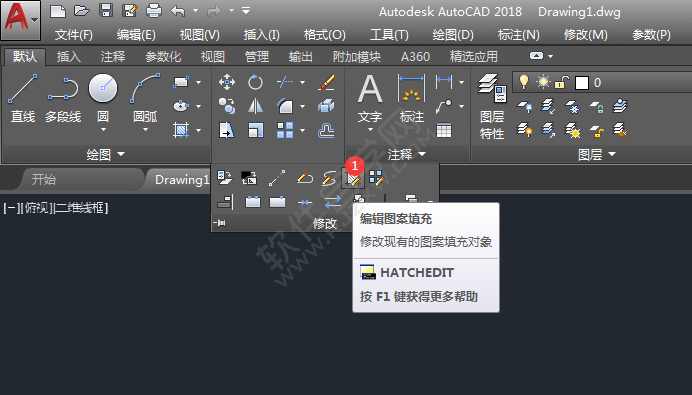Click the Stretch tool icon
The height and width of the screenshot is (395, 692).
click(227, 130)
